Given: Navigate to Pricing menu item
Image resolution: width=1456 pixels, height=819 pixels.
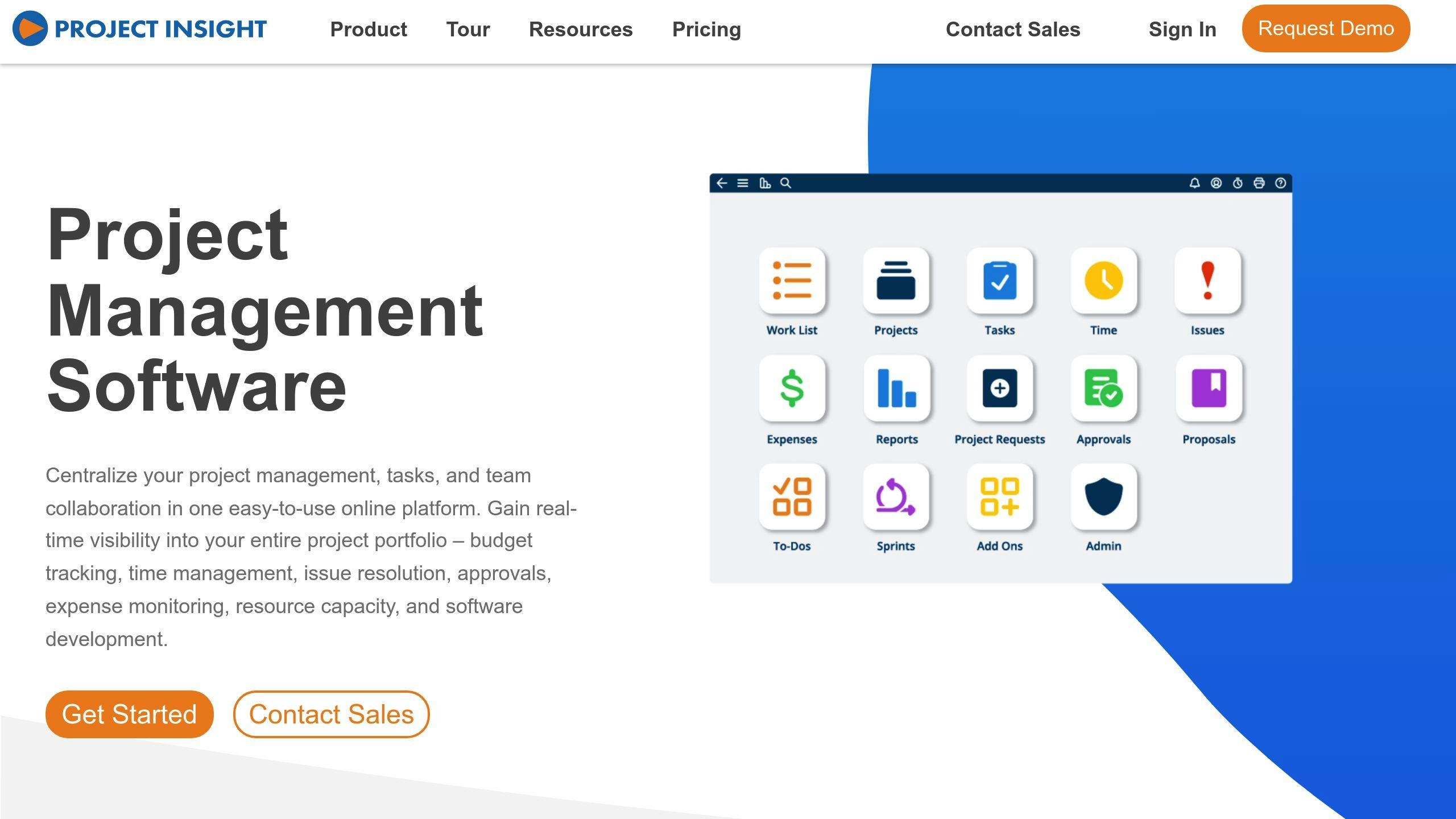Looking at the screenshot, I should pyautogui.click(x=705, y=28).
